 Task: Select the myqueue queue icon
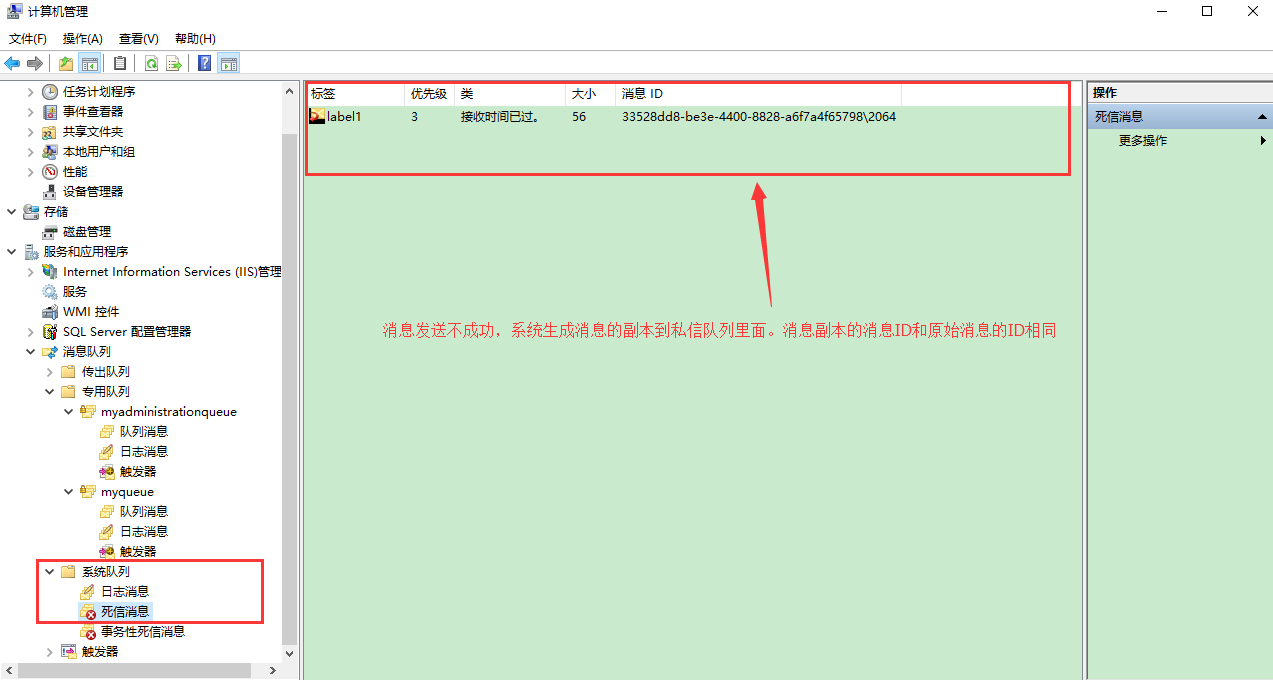pos(88,491)
